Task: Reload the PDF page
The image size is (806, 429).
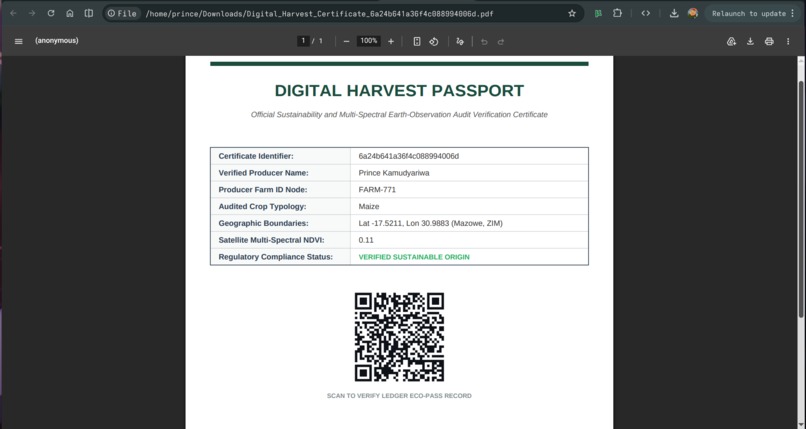Action: pos(51,13)
